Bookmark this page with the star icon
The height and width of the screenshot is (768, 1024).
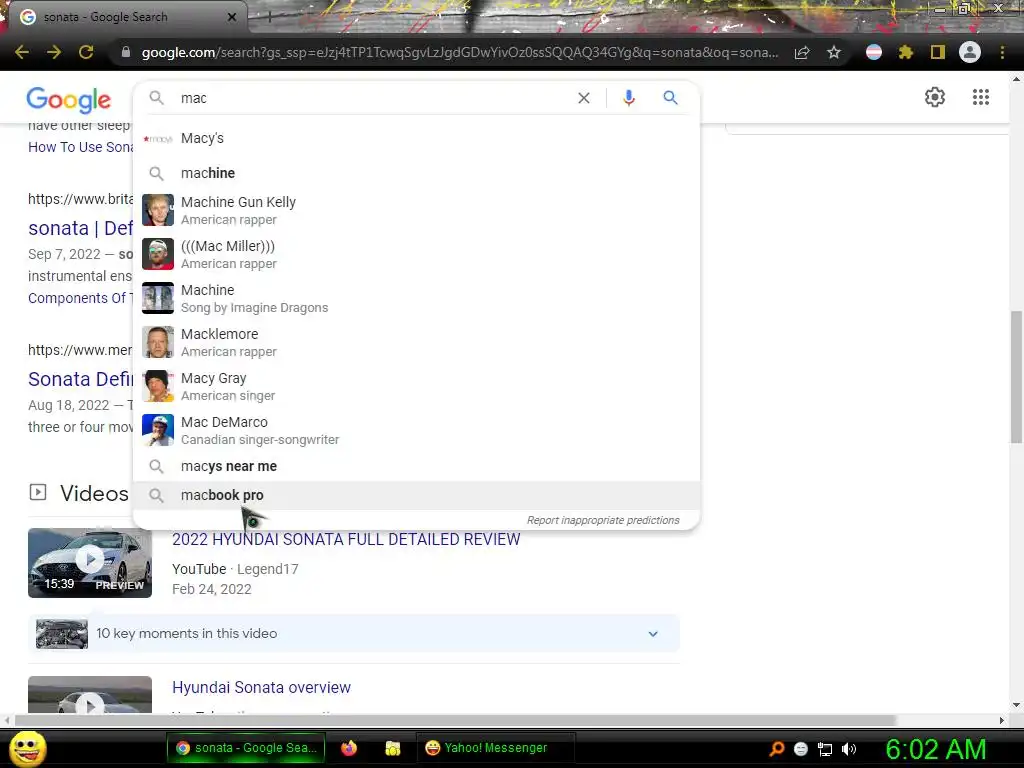(x=834, y=52)
